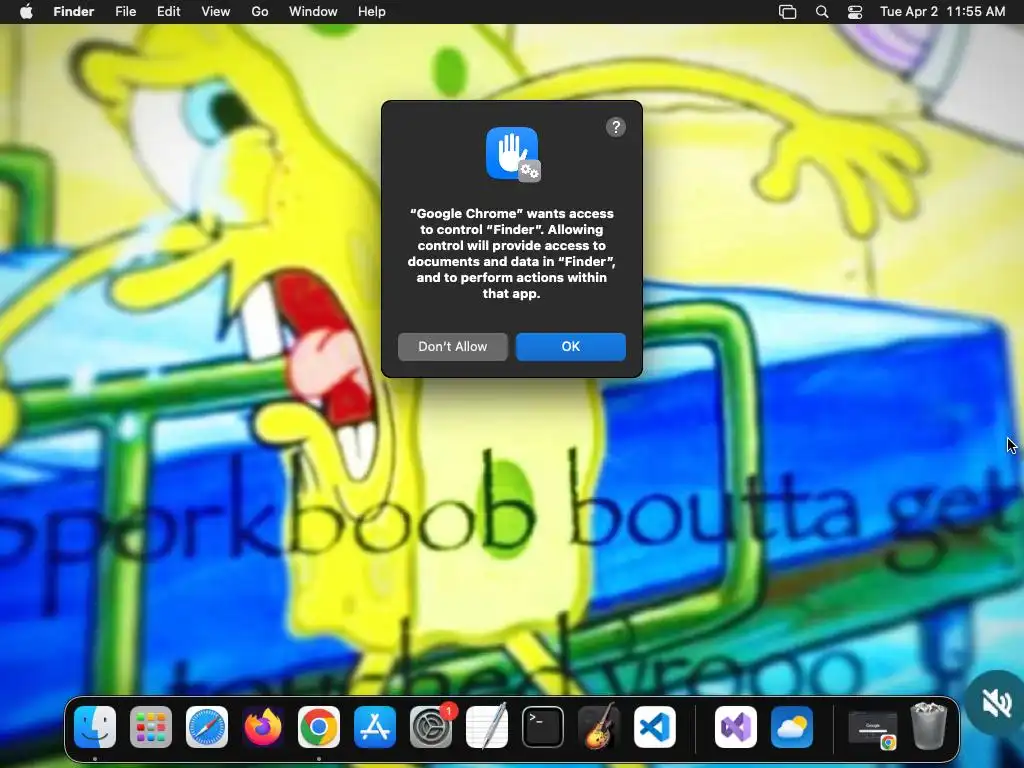Viewport: 1024px width, 768px height.
Task: Open Stage Manager icon in menu bar
Action: pyautogui.click(x=788, y=12)
